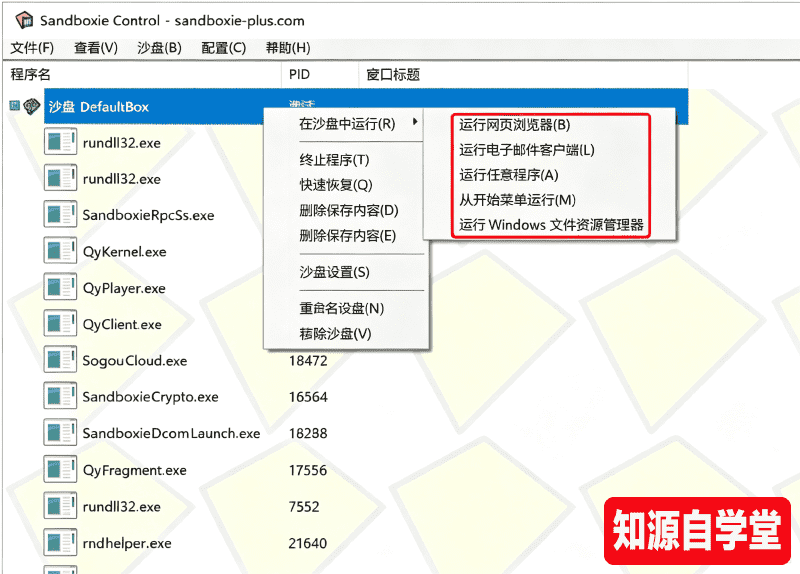Collapse the DefaultBox tree node
This screenshot has width=800, height=574.
click(14, 106)
